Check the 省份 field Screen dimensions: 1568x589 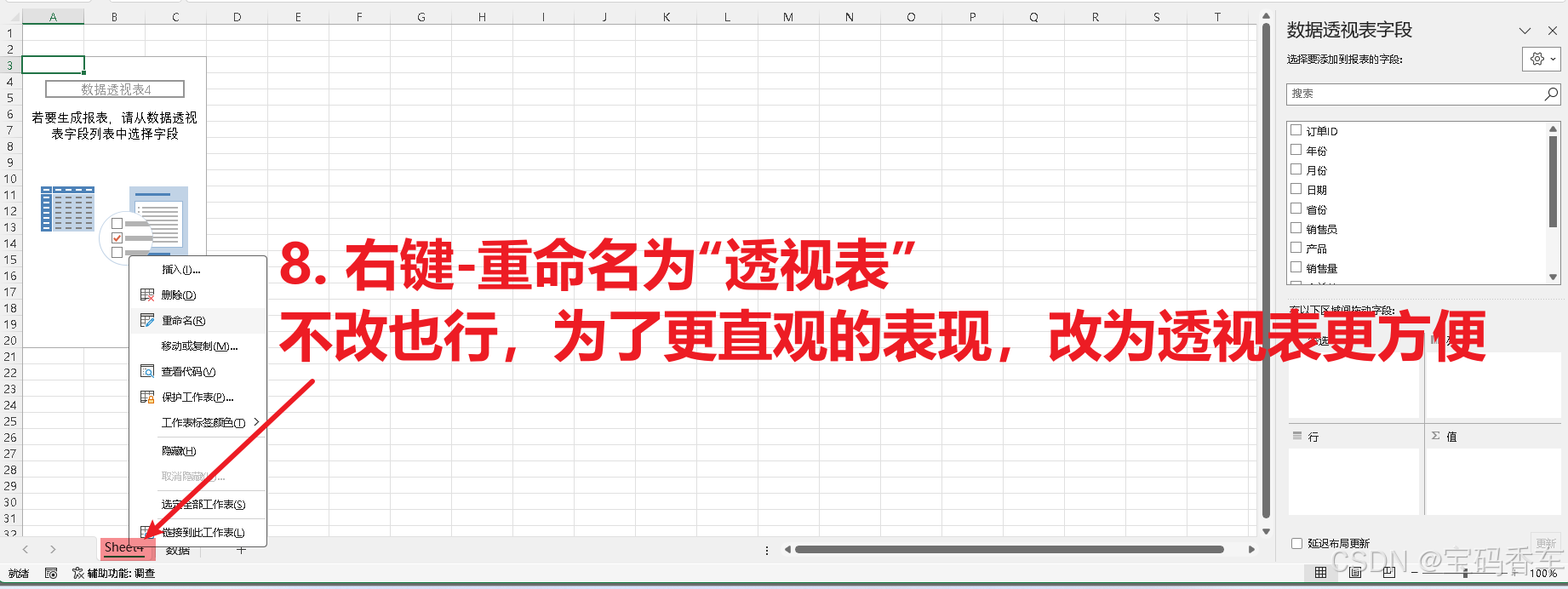1296,209
